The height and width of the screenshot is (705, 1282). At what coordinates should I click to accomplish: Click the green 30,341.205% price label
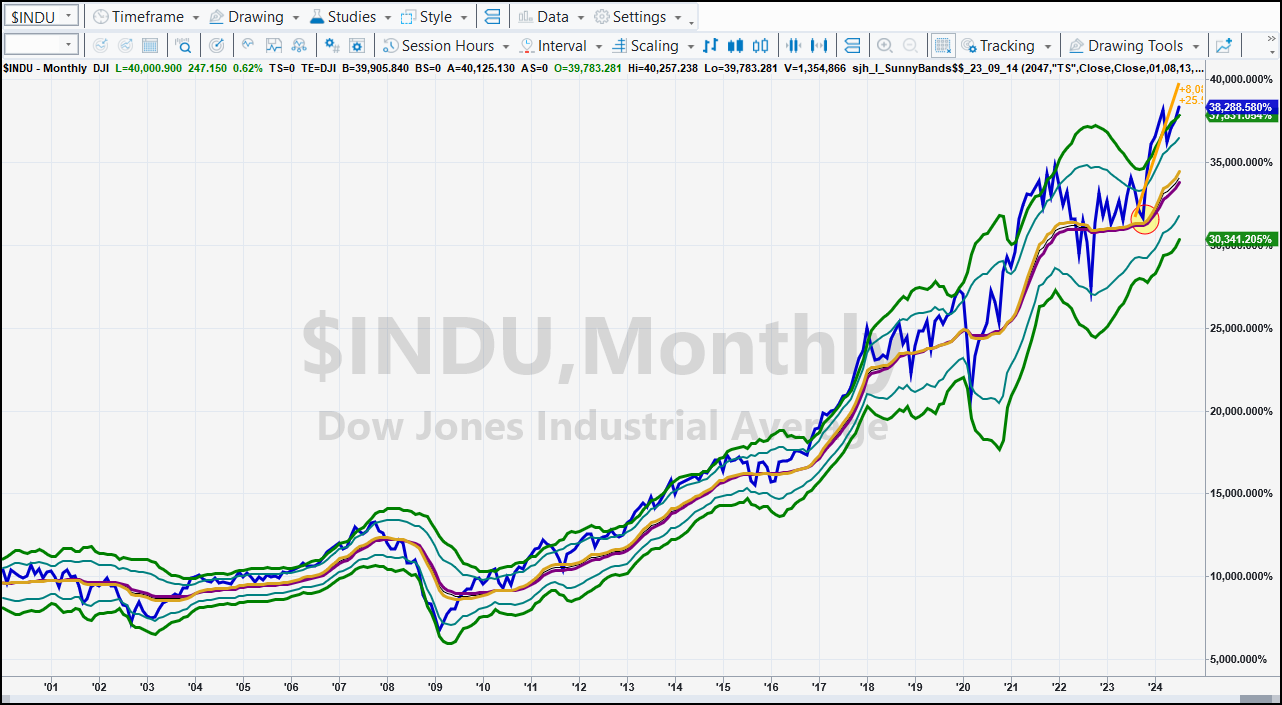click(1240, 239)
